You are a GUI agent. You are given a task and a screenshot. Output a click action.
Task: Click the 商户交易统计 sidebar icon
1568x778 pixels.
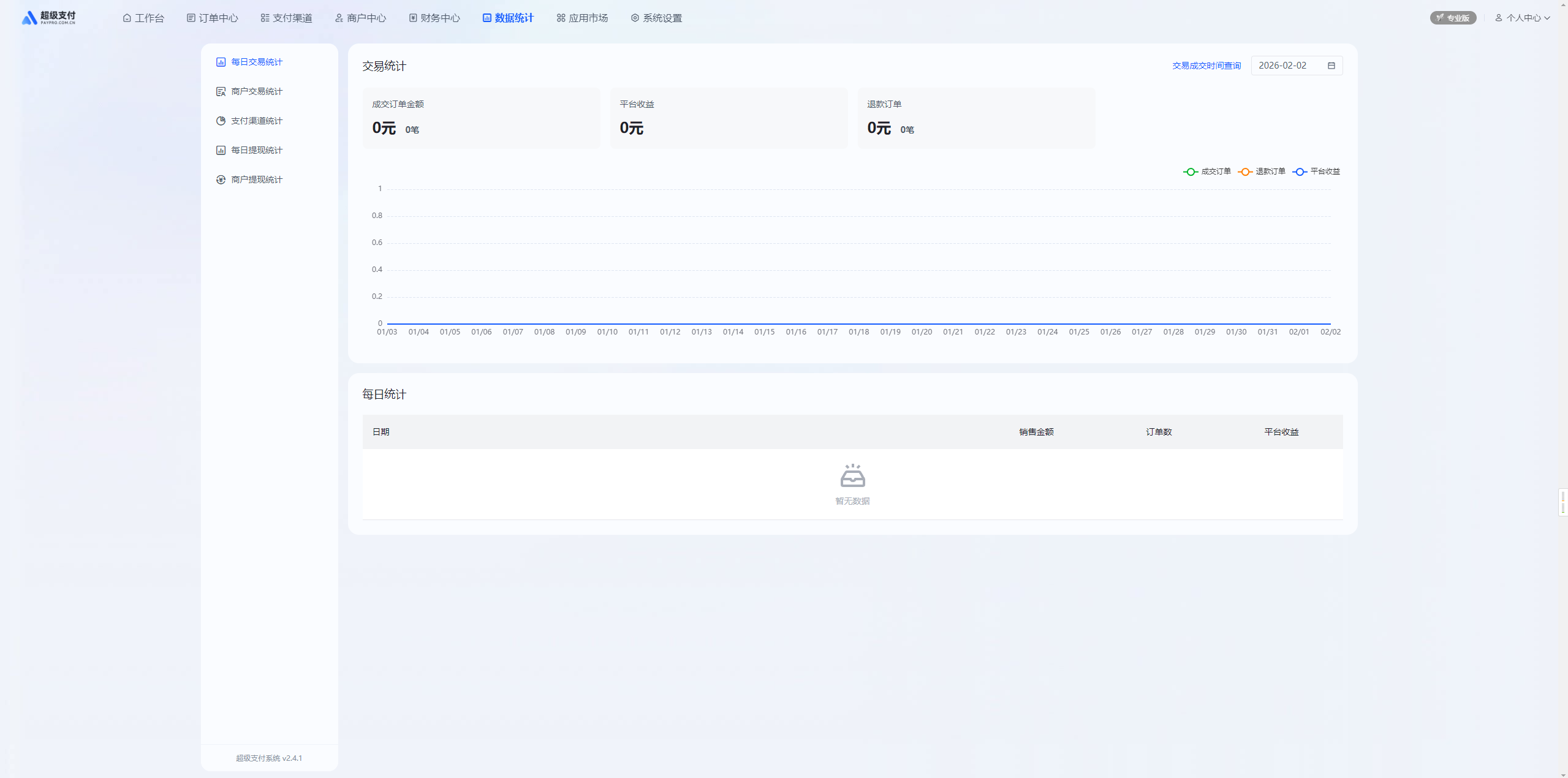coord(221,91)
